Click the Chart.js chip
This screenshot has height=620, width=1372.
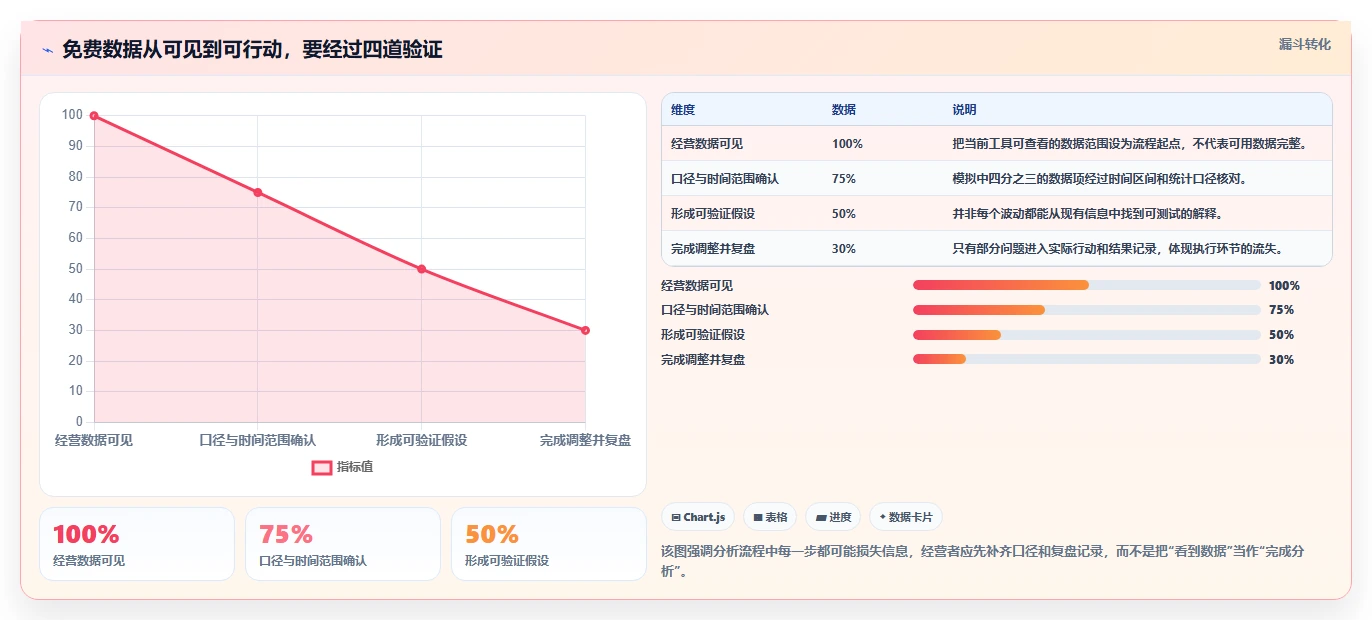698,517
